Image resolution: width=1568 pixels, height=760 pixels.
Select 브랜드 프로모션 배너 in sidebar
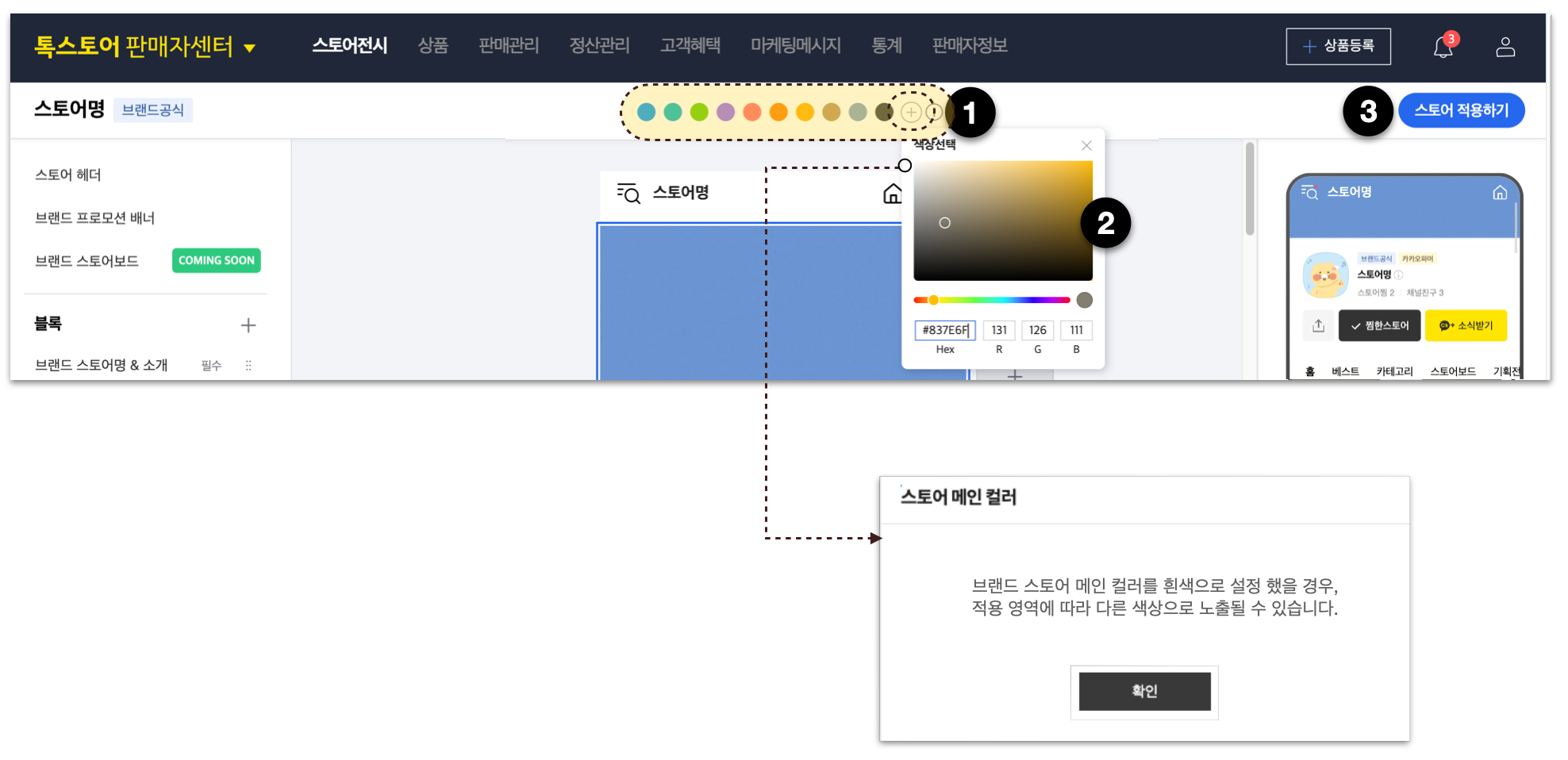tap(94, 218)
